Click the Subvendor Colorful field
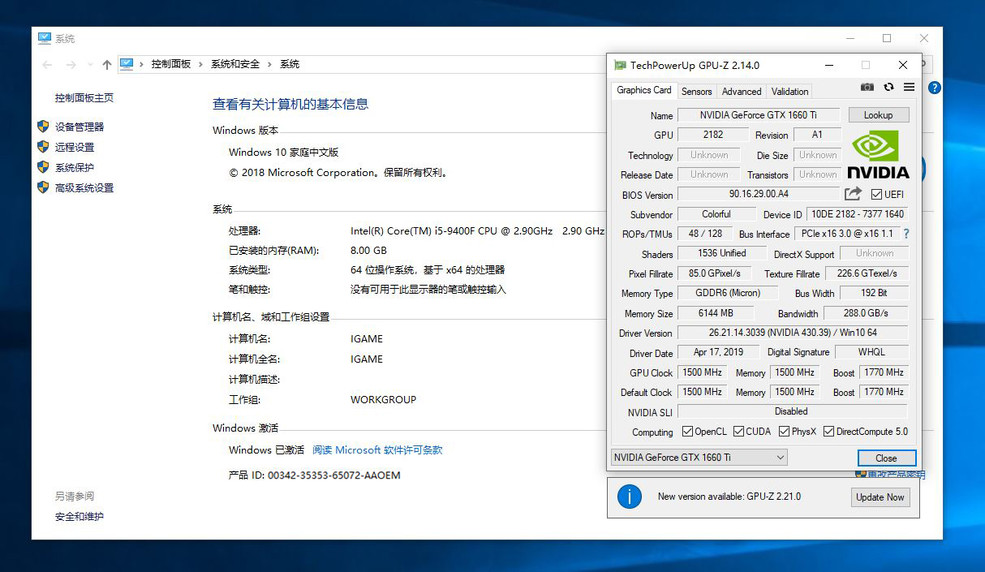985x572 pixels. point(716,214)
